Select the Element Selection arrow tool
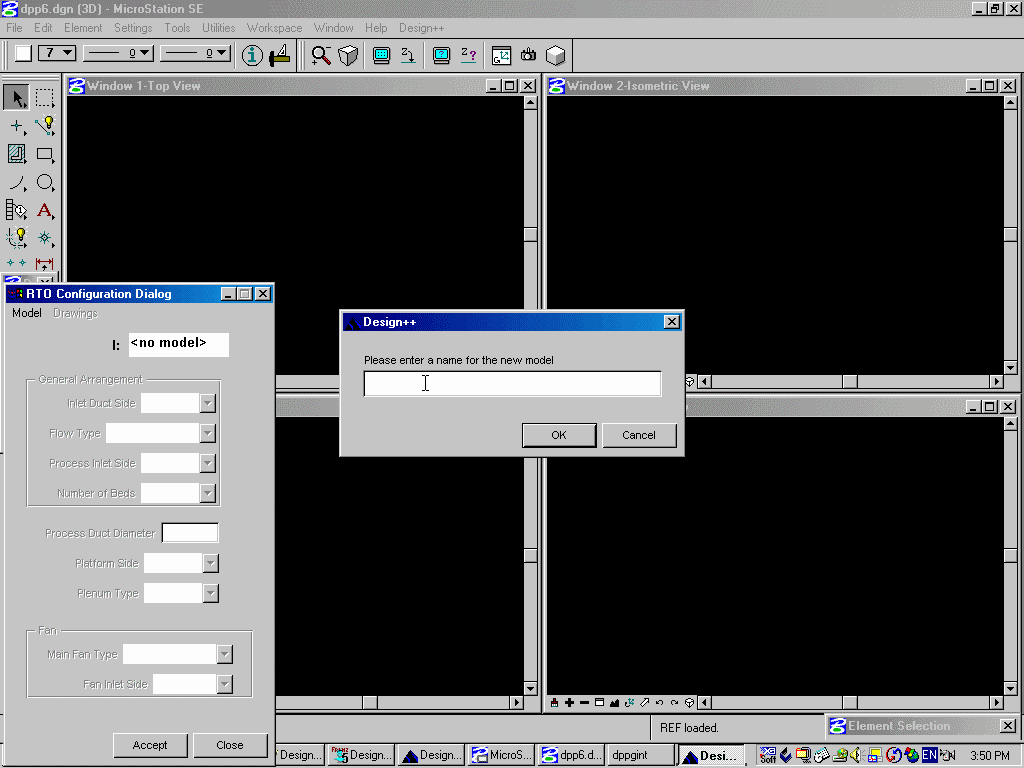This screenshot has width=1024, height=768. pos(17,97)
